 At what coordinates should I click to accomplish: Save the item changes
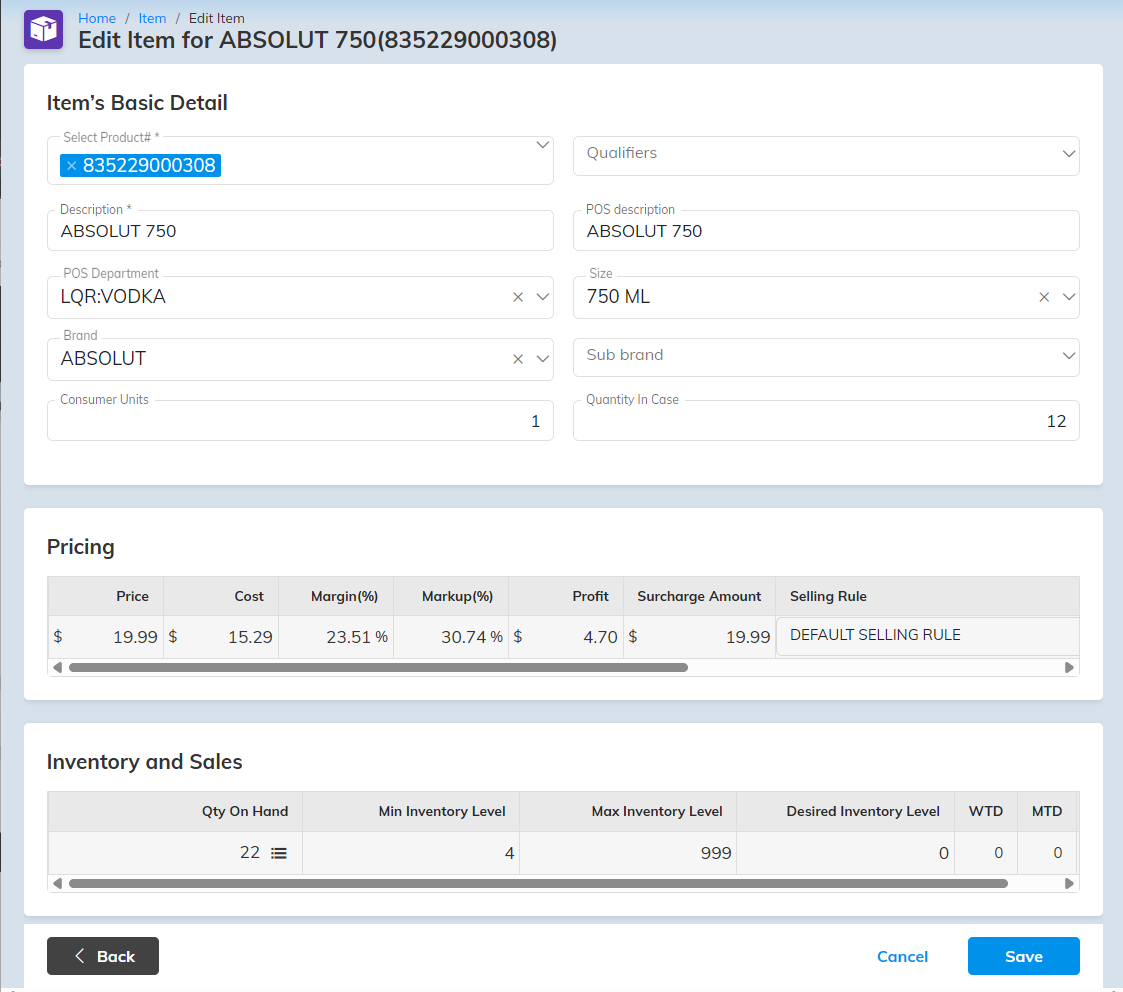[1023, 956]
